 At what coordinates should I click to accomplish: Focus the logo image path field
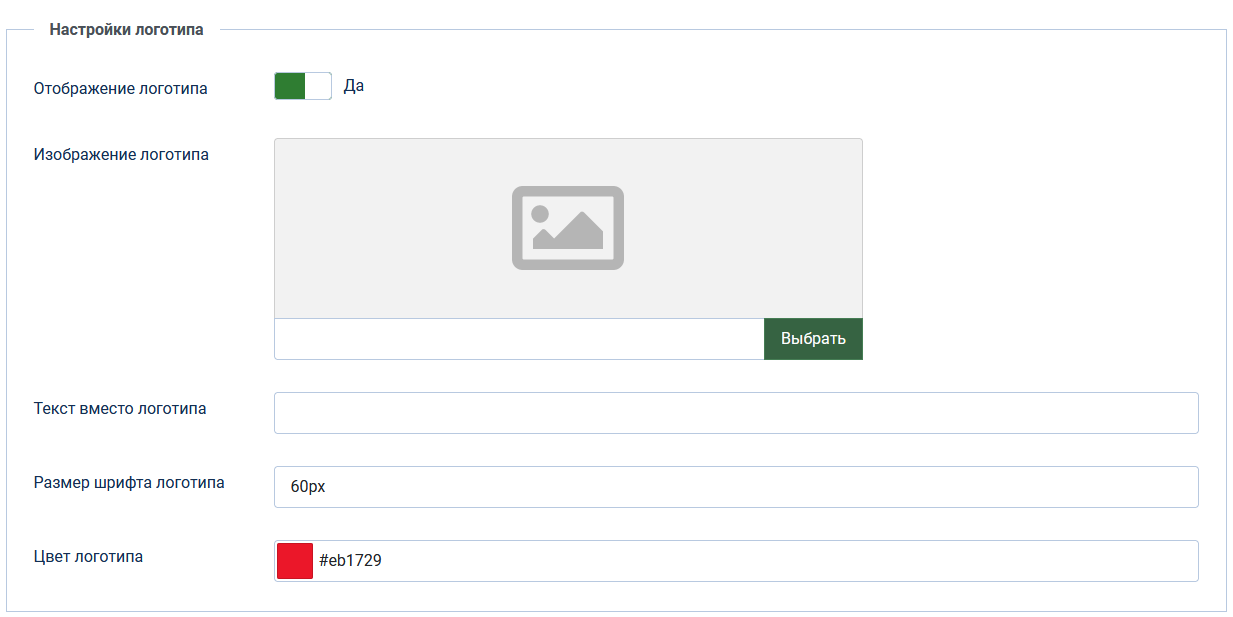click(x=518, y=339)
